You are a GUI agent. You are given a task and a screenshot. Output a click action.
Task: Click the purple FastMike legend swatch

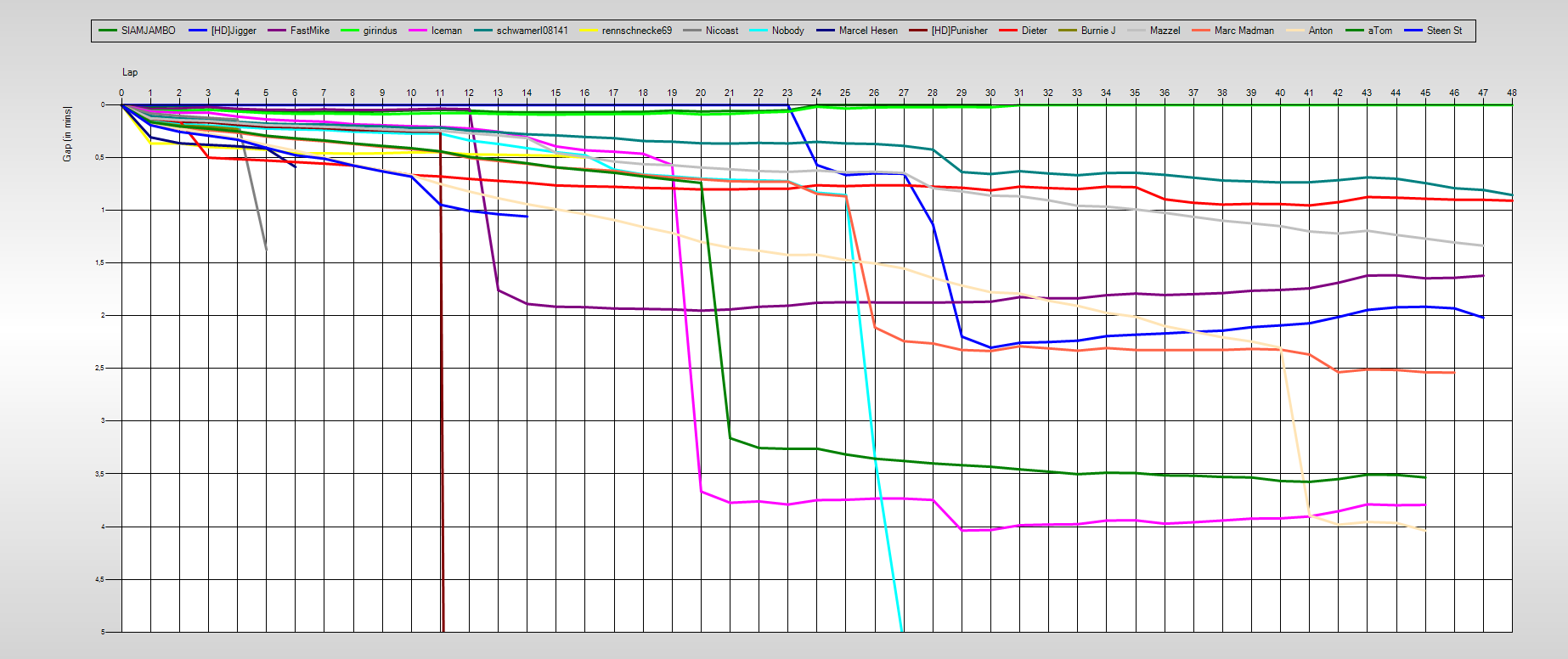[x=277, y=31]
